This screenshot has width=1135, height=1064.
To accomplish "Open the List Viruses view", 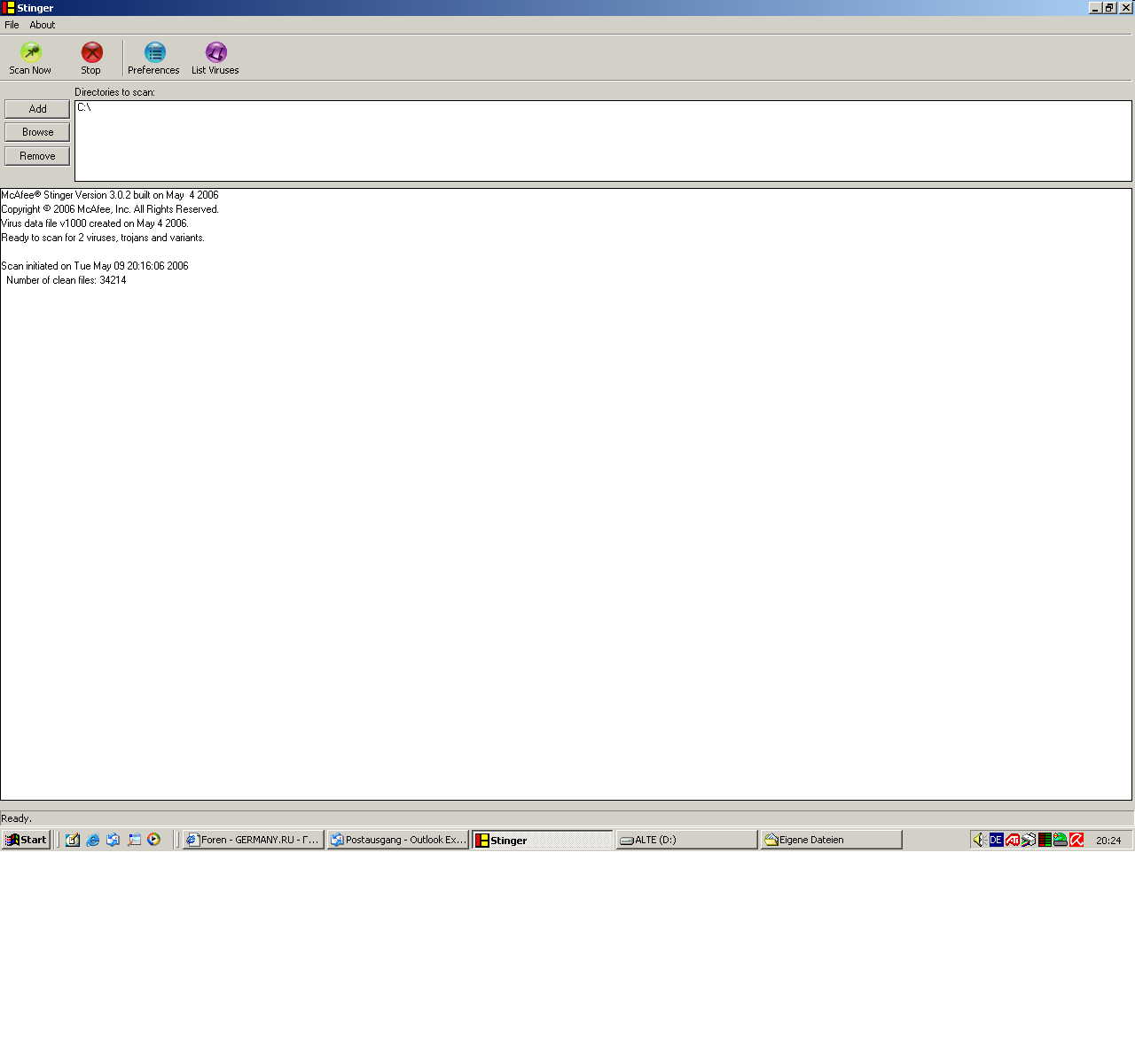I will pyautogui.click(x=215, y=59).
